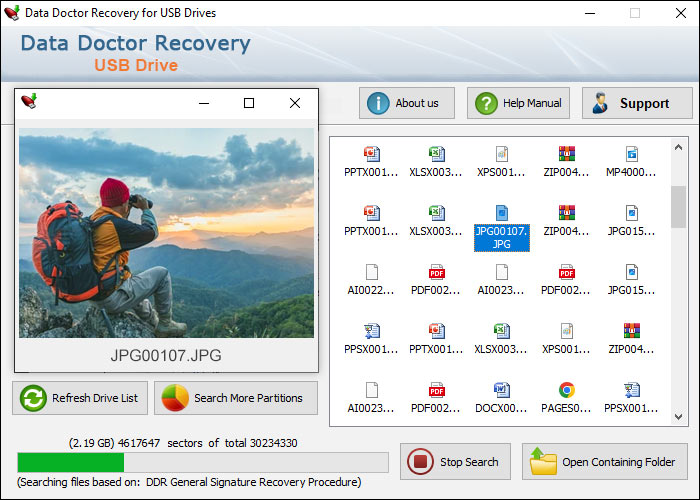Select AI0023 file directly below JPG00107.JPG
This screenshot has height=500, width=700.
[x=501, y=279]
